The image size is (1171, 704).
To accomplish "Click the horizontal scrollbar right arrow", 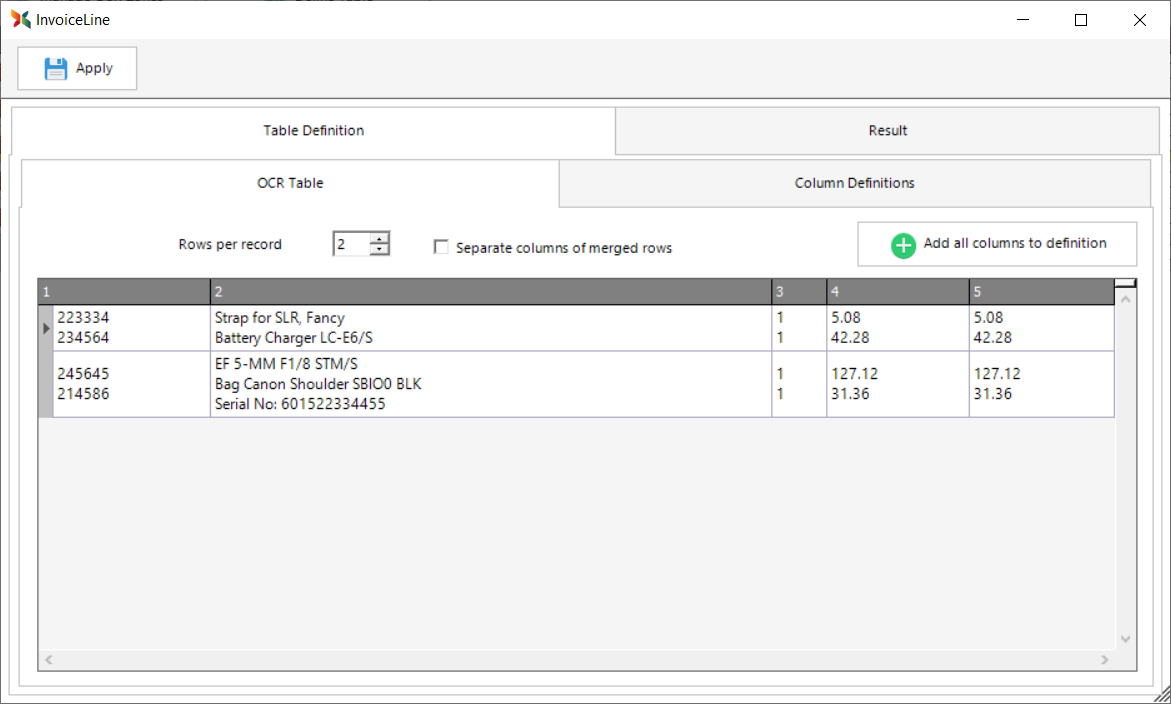I will pyautogui.click(x=1105, y=660).
